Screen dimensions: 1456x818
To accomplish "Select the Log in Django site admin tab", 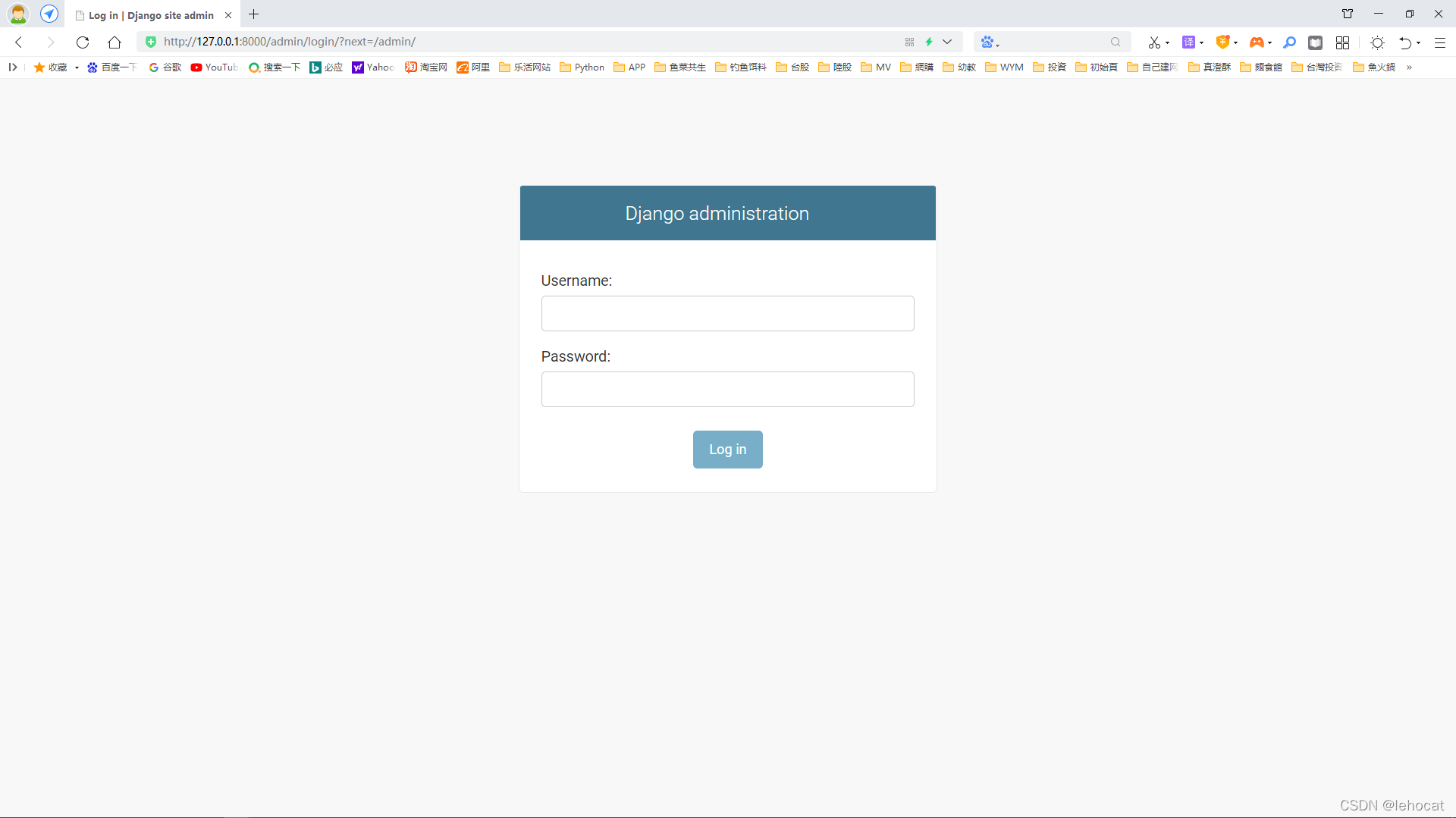I will [152, 15].
